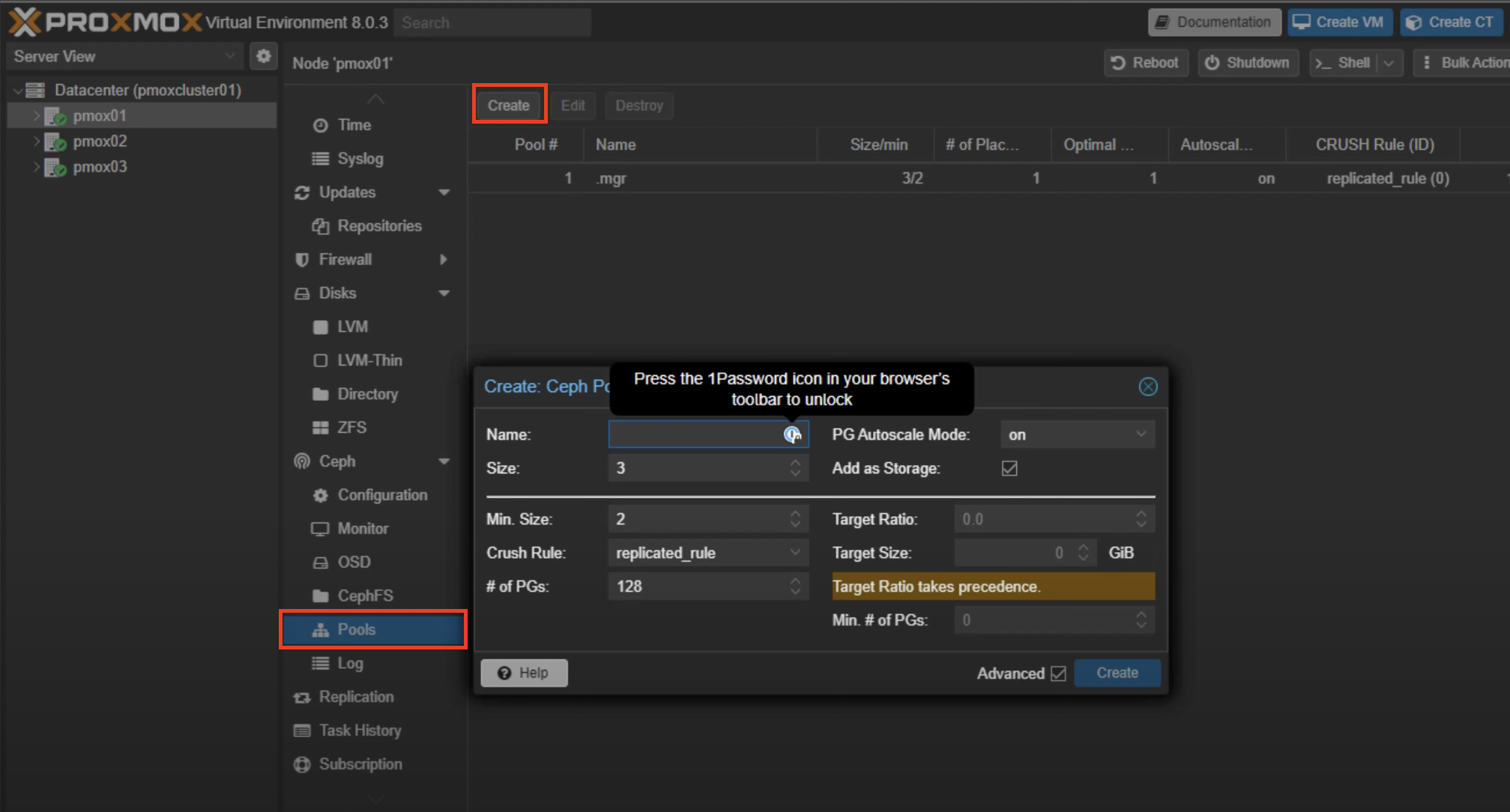The height and width of the screenshot is (812, 1510).
Task: Open the Crush Rule dropdown
Action: click(x=795, y=552)
